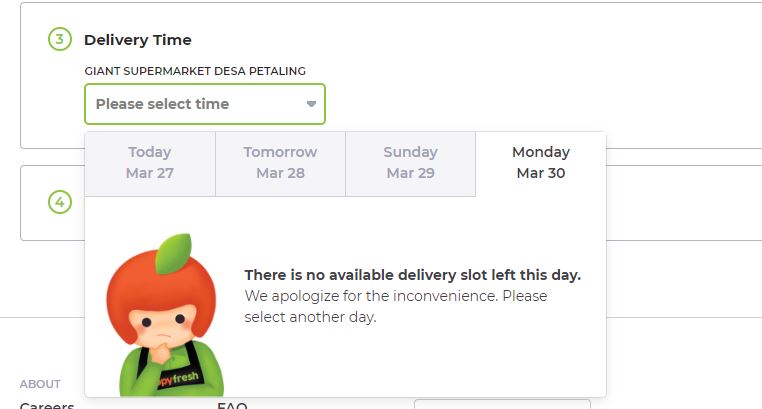This screenshot has width=762, height=409.
Task: Select the Monday Mar 30 tab
Action: point(541,164)
